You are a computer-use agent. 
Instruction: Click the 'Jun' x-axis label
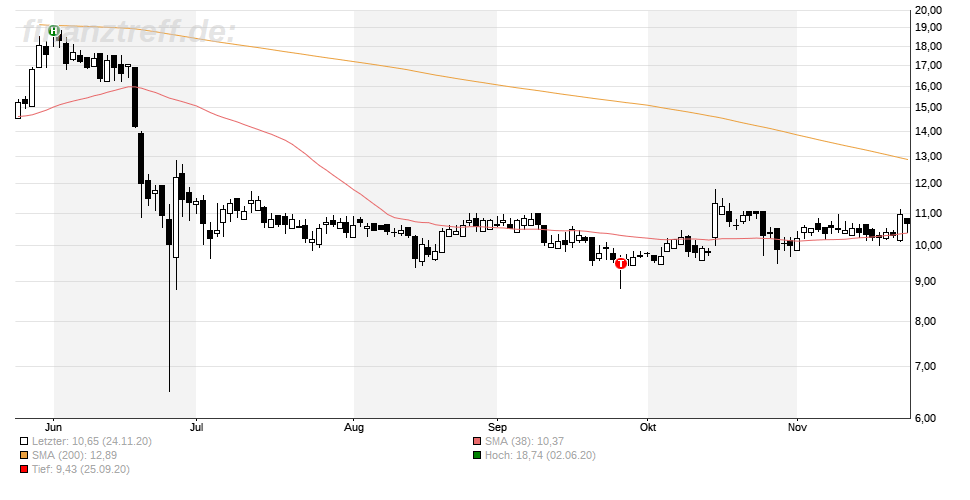pos(54,427)
